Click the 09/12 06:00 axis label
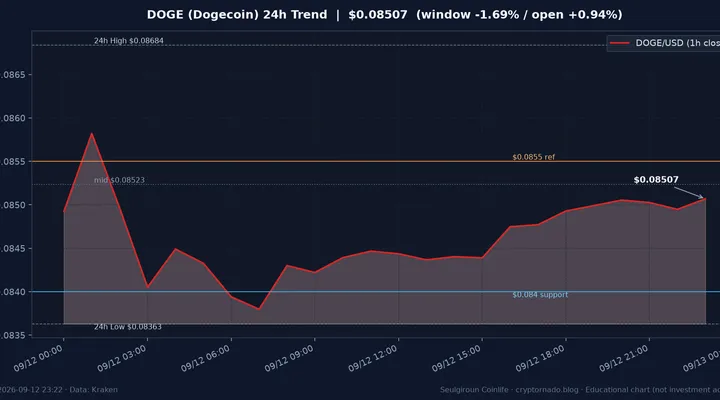Image resolution: width=720 pixels, height=400 pixels. 205,358
